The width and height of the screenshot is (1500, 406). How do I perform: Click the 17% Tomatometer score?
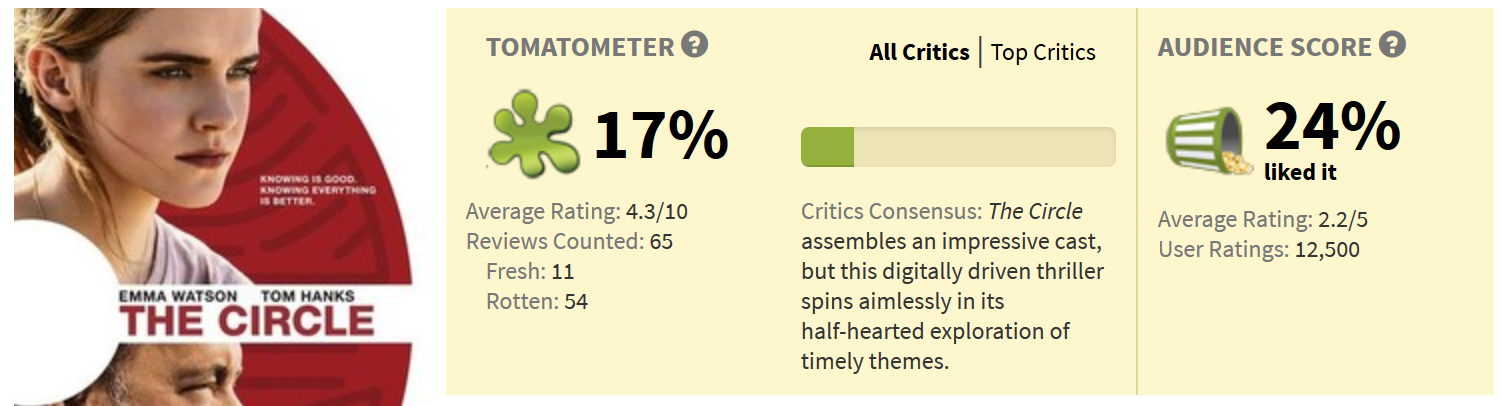[x=660, y=136]
